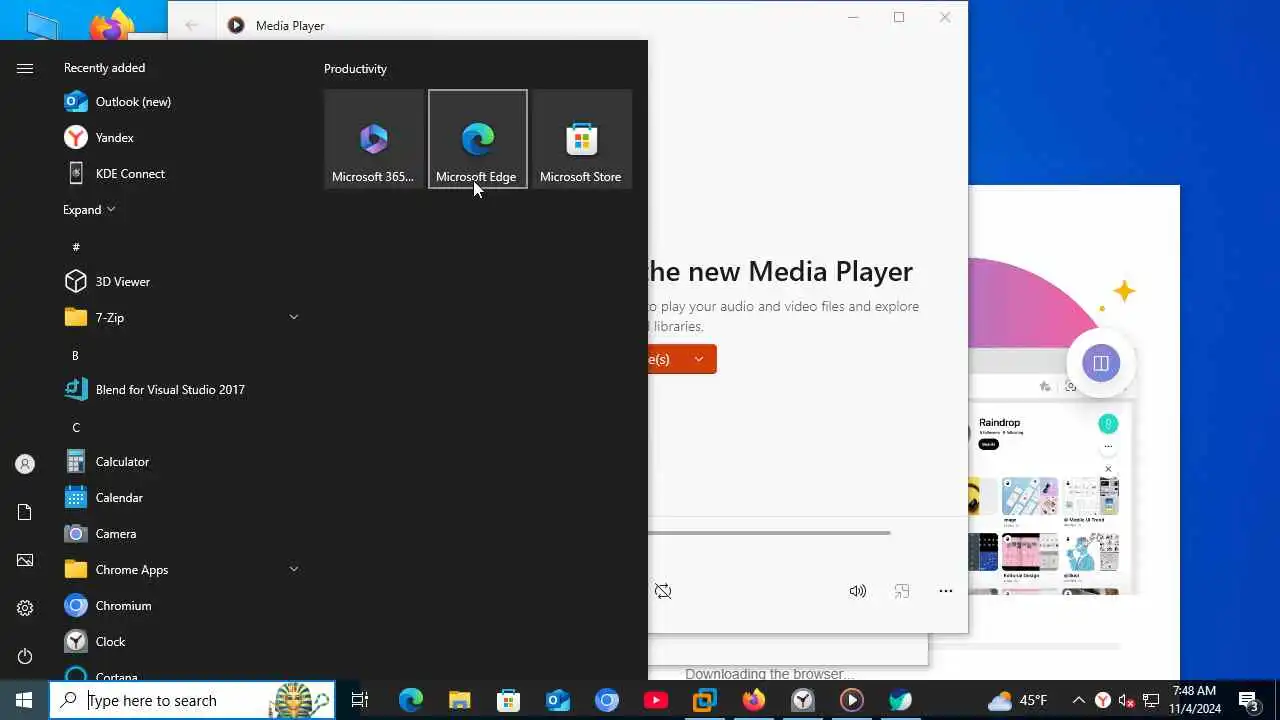Open the Microsoft 365 tile

click(373, 139)
